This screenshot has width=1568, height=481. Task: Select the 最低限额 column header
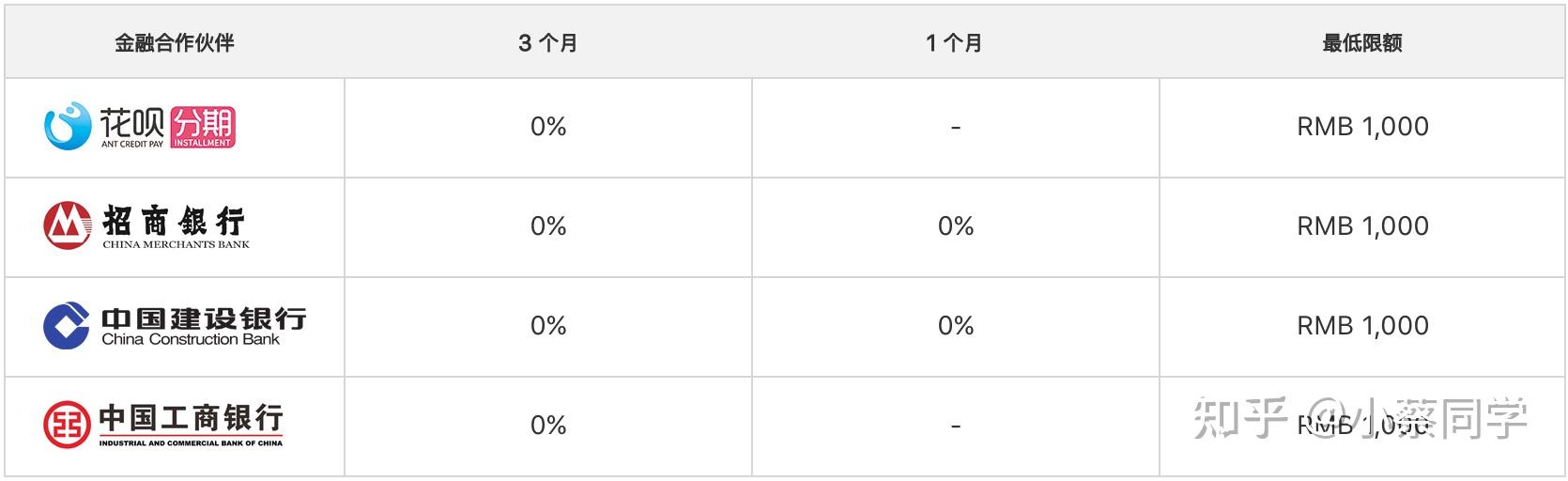point(1362,42)
